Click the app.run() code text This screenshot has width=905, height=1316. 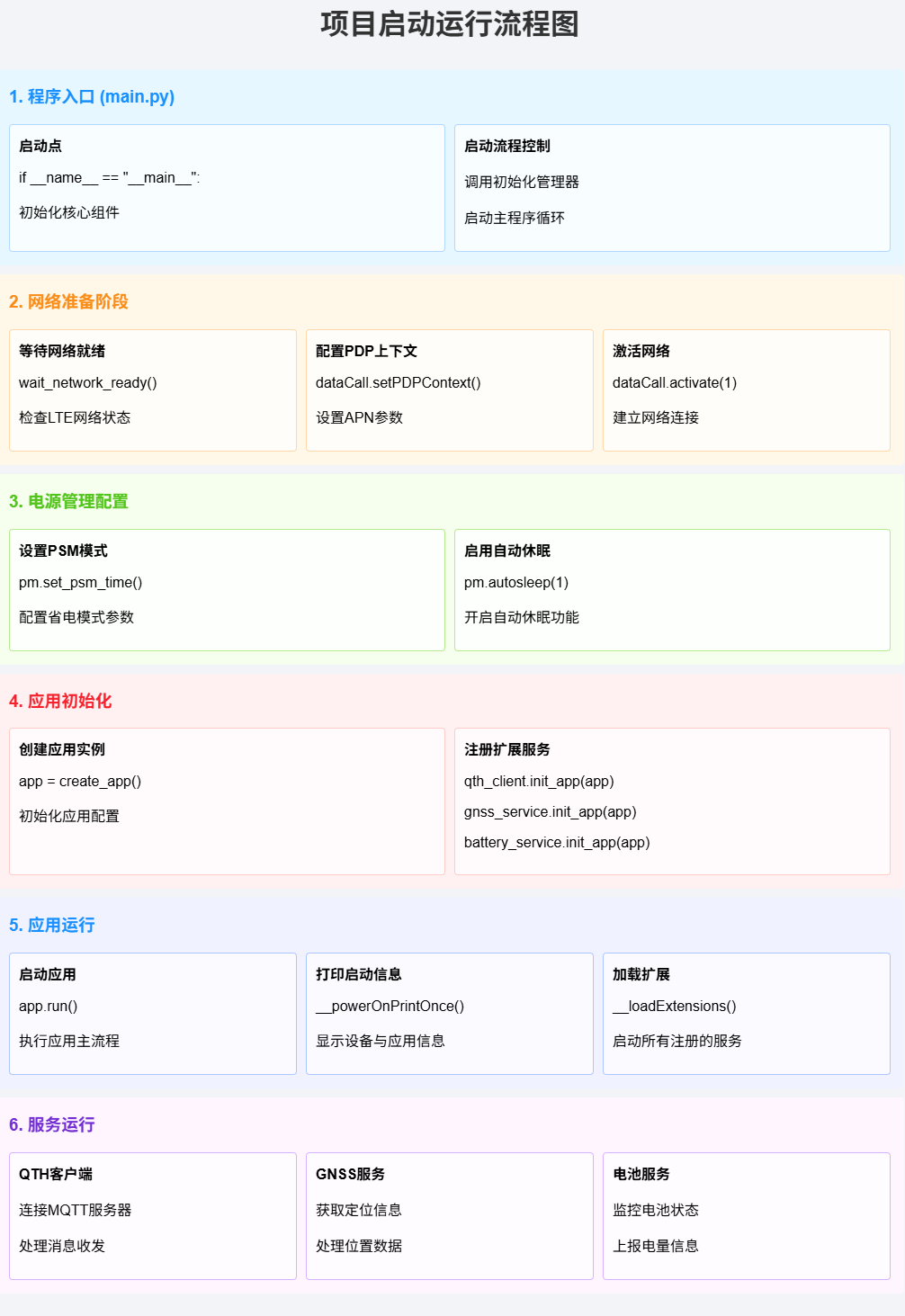pyautogui.click(x=48, y=1006)
